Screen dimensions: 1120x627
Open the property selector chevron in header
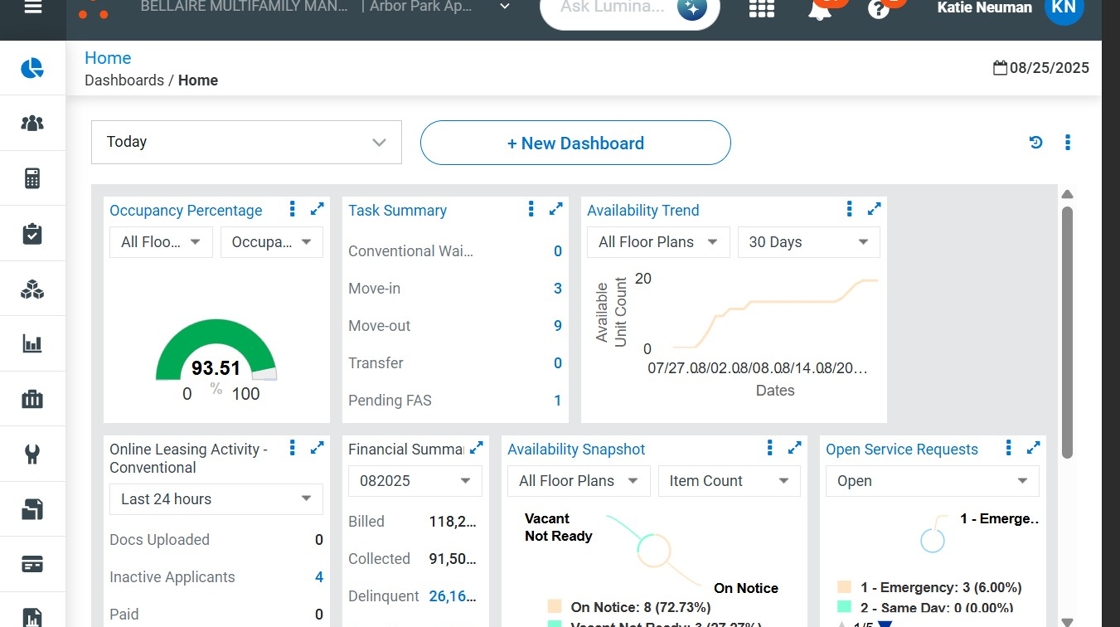(x=504, y=6)
